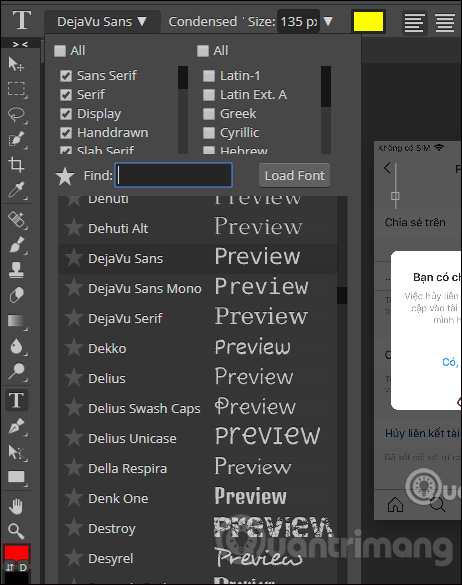Enable the Cyrillic checkbox
The width and height of the screenshot is (462, 585).
pyautogui.click(x=209, y=133)
